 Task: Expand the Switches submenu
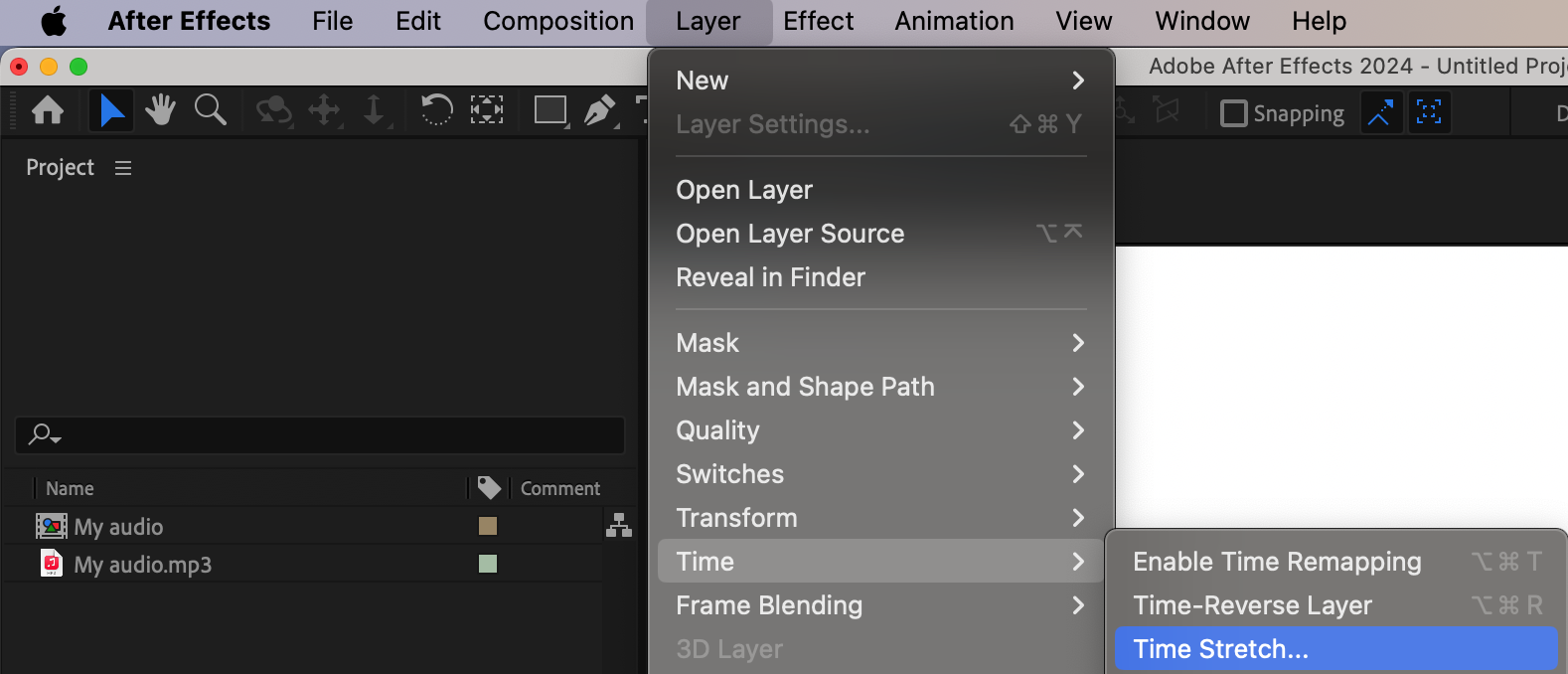(x=881, y=474)
